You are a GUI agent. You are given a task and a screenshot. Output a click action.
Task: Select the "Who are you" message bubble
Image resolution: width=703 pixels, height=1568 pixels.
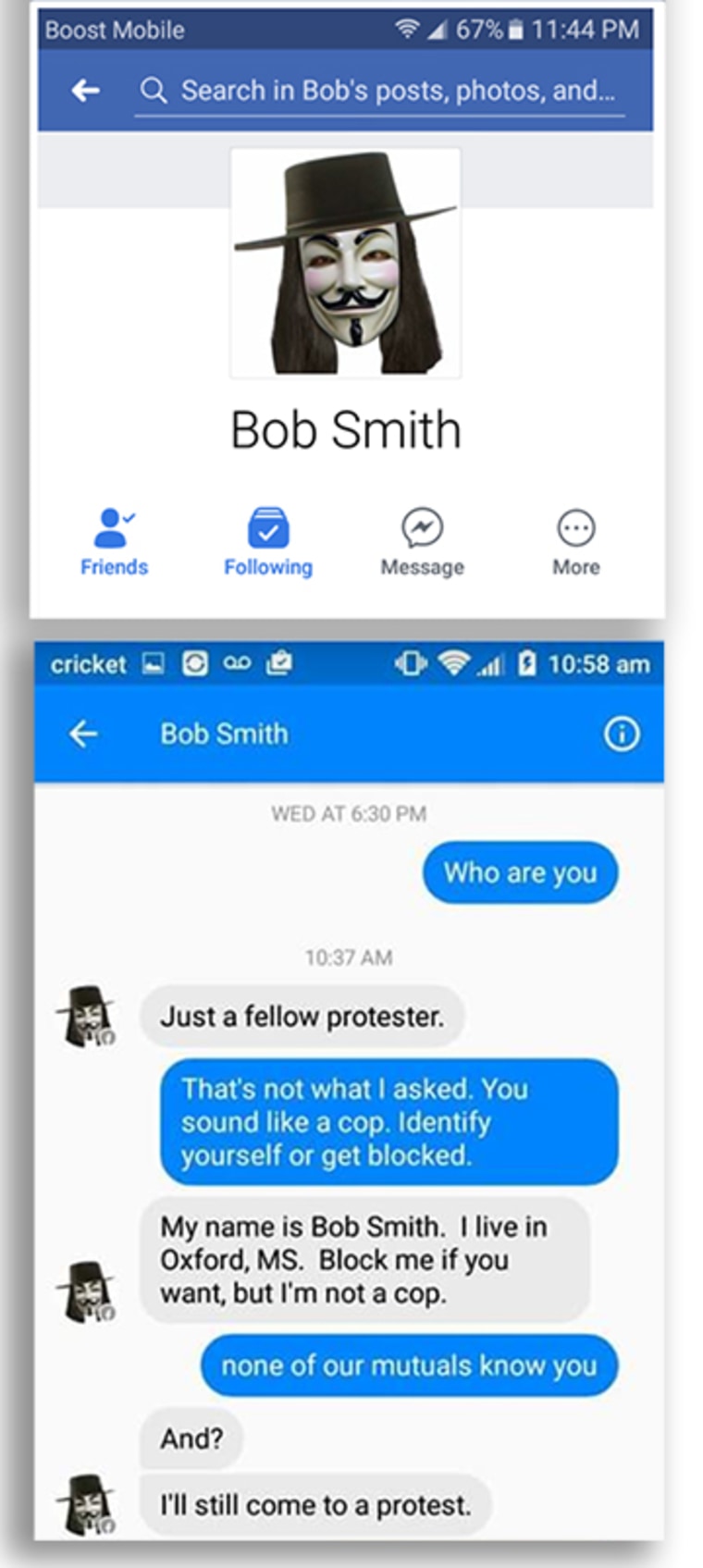520,872
